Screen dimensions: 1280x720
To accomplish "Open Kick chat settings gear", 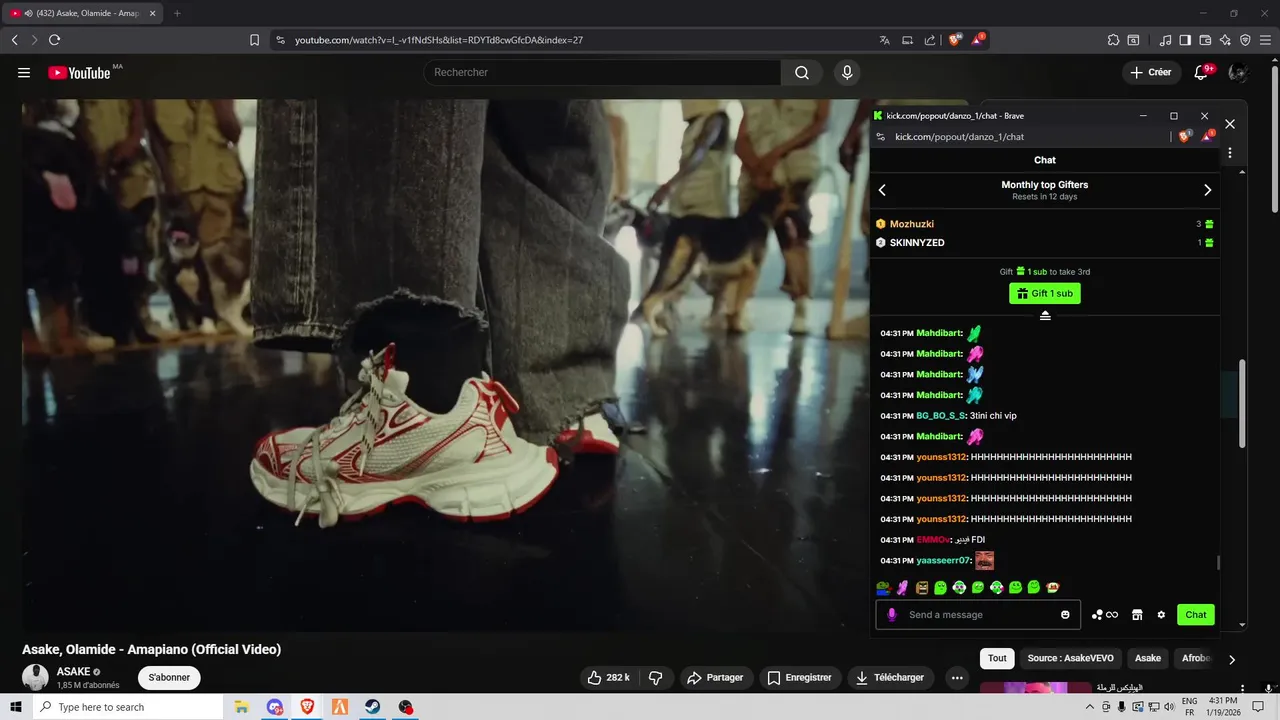I will pyautogui.click(x=1161, y=614).
